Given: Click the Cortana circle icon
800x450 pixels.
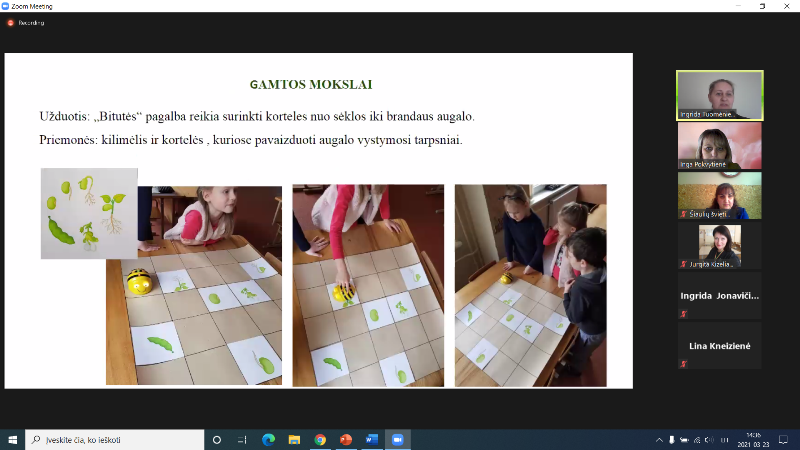Looking at the screenshot, I should tap(217, 440).
